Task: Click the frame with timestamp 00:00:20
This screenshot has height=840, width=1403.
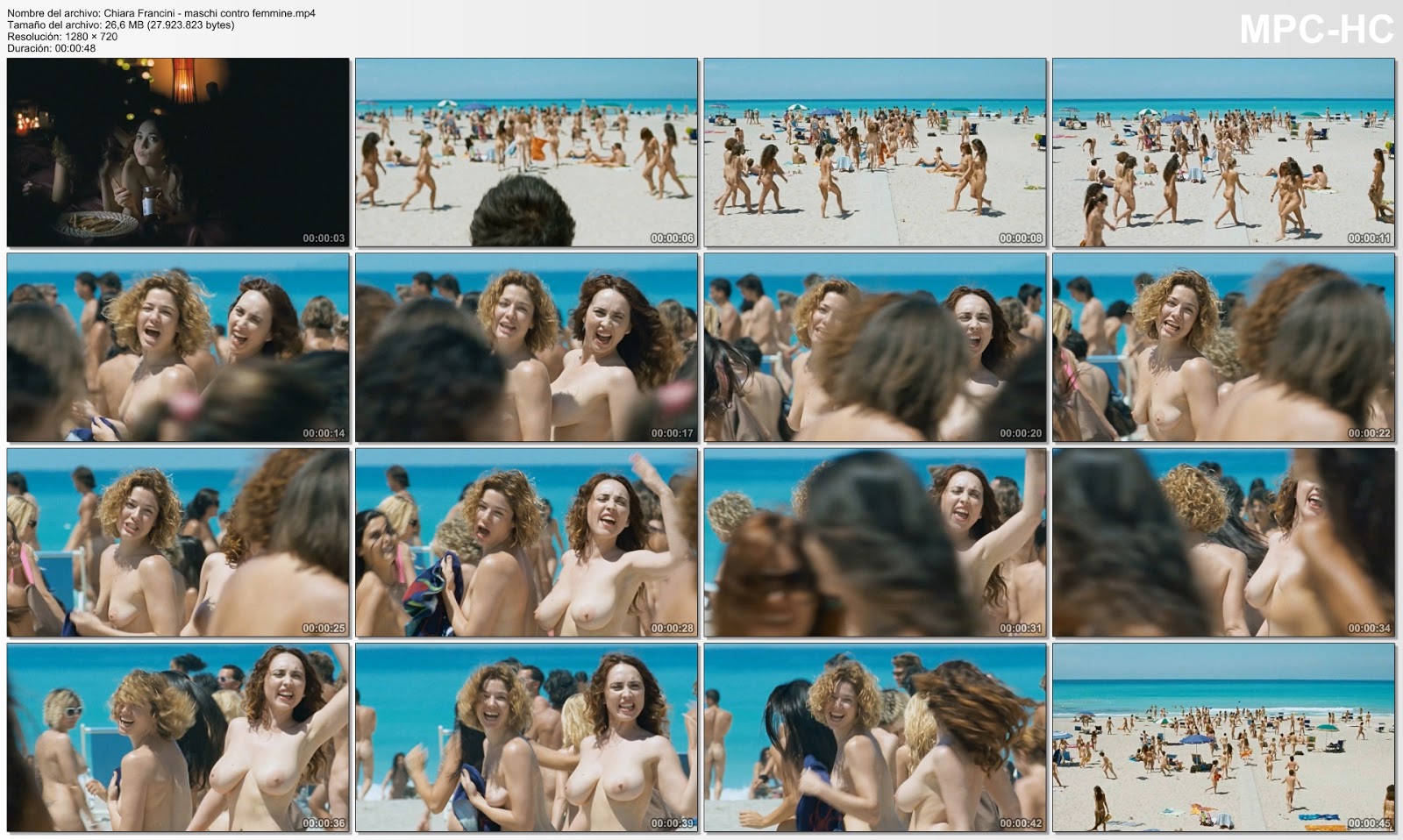Action: pos(875,348)
